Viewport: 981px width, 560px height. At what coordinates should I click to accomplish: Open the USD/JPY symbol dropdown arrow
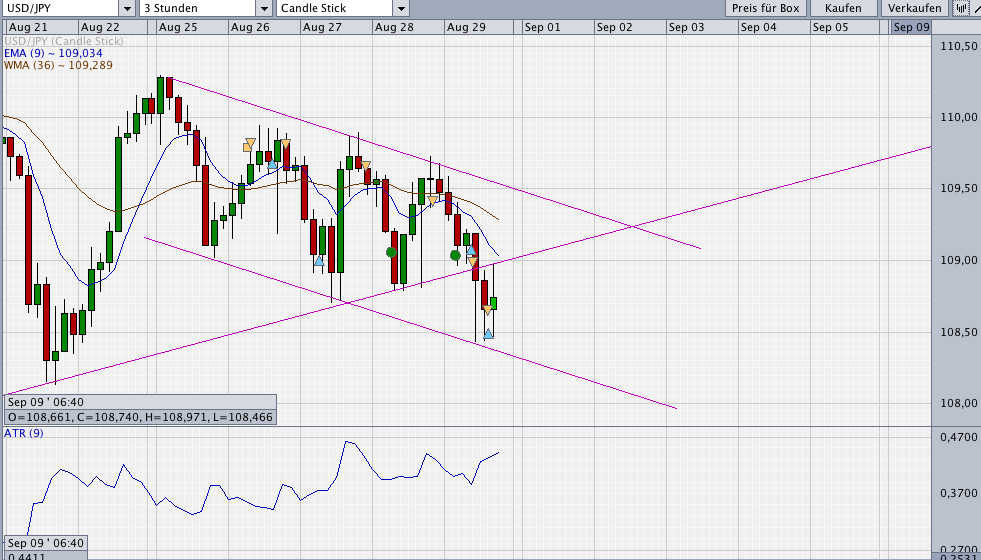click(128, 8)
